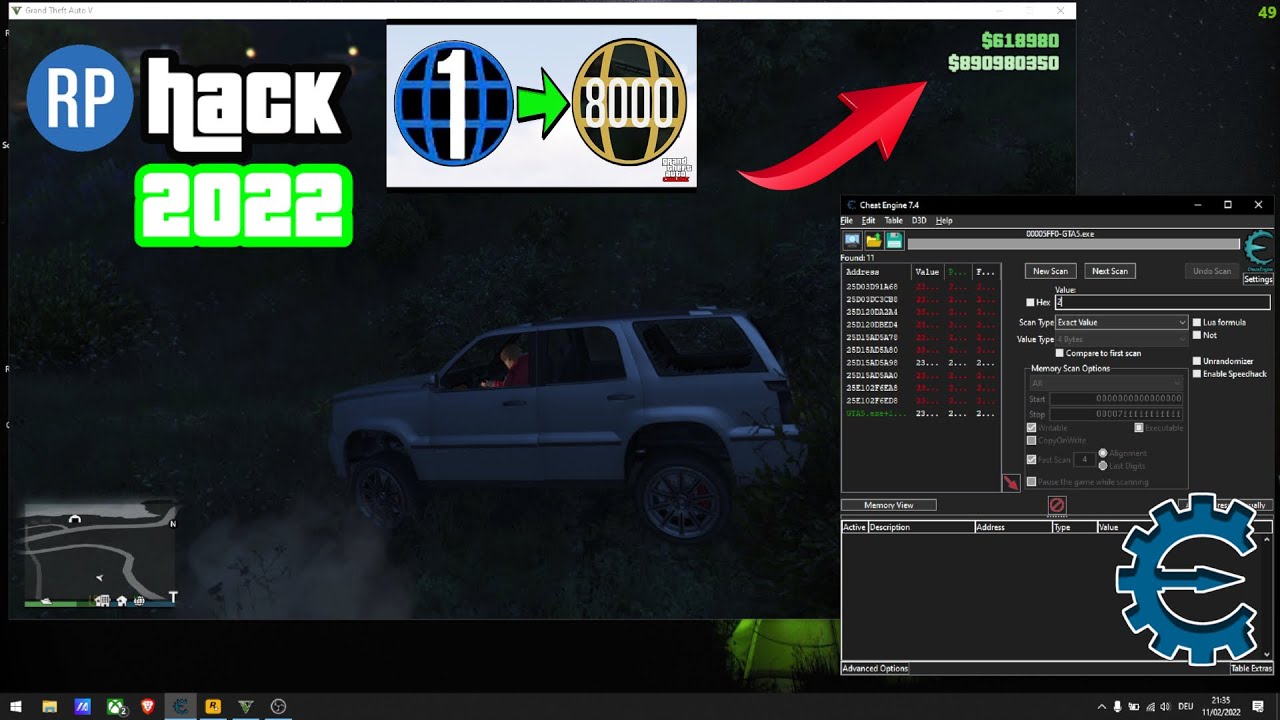Tick Enable Speedhack checkbox
The image size is (1280, 720).
1197,374
